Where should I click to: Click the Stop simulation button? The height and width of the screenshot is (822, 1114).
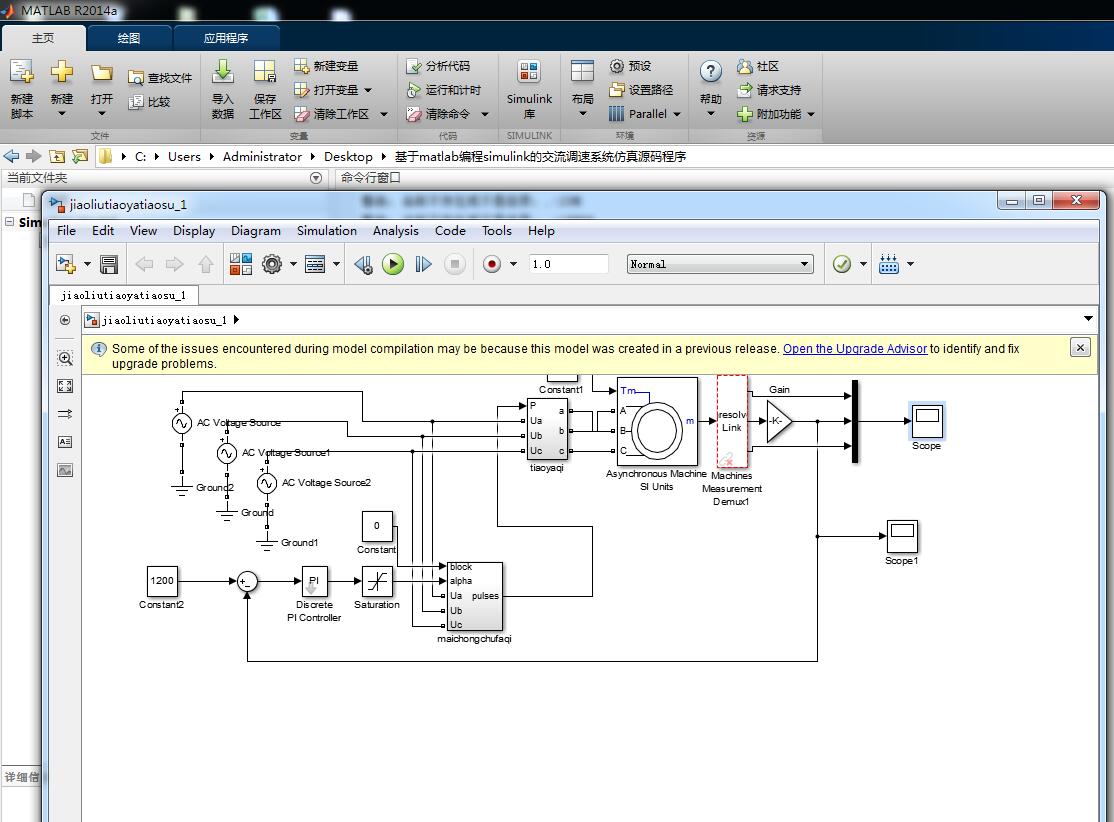point(455,264)
